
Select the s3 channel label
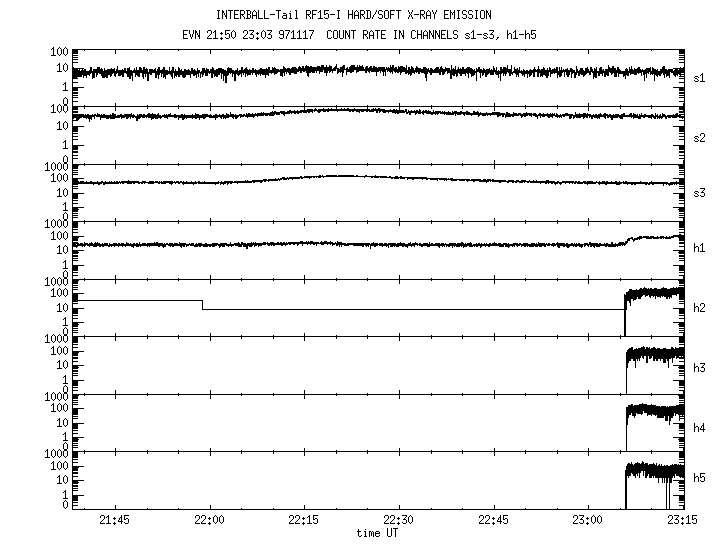pos(700,194)
